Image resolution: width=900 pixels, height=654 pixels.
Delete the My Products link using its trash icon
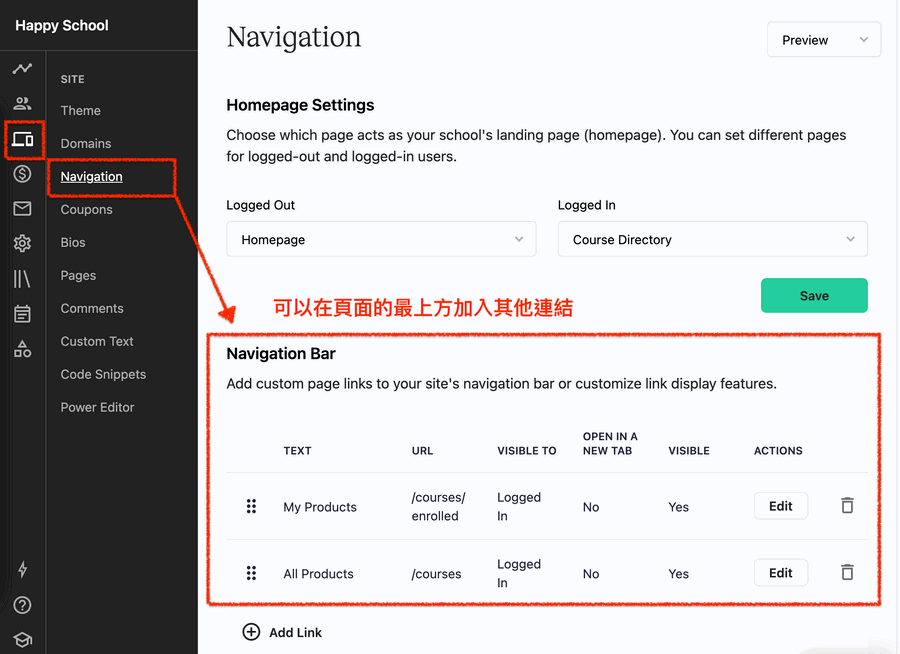point(846,505)
